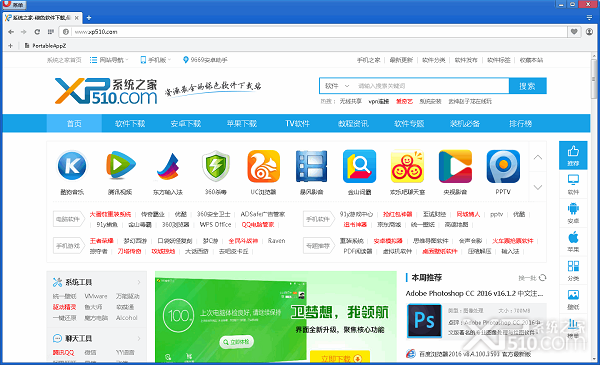
Task: Click the search keyword input field
Action: [432, 86]
